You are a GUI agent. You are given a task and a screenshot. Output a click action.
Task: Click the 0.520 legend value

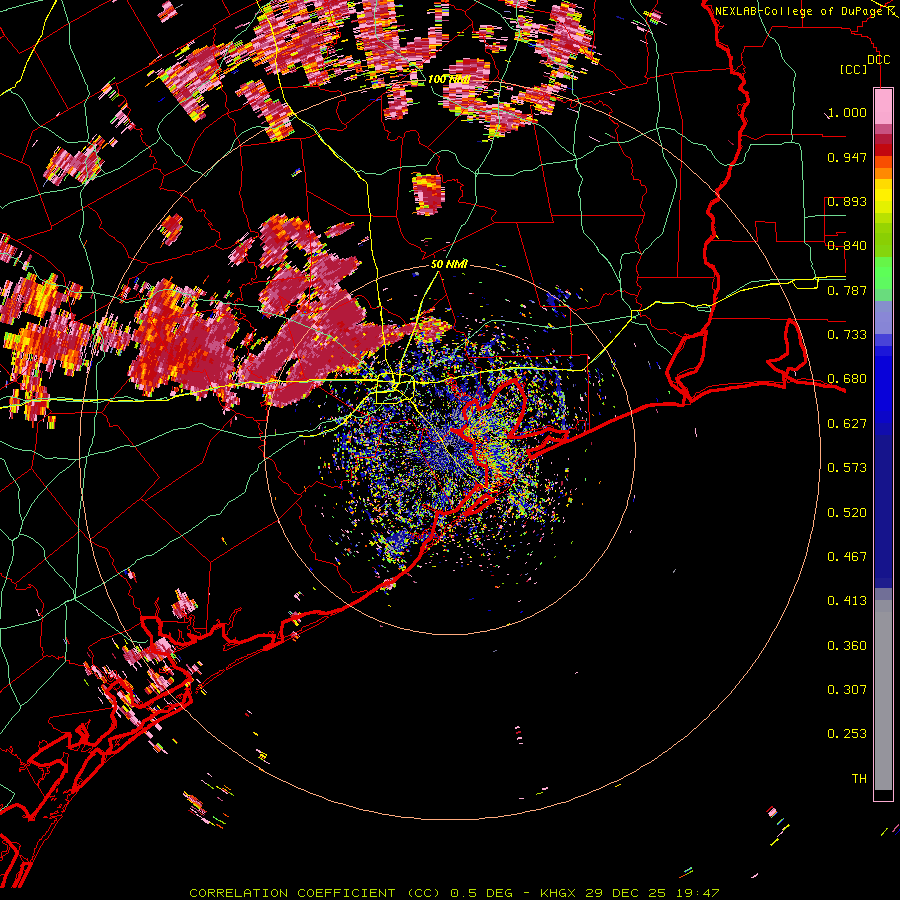[847, 513]
